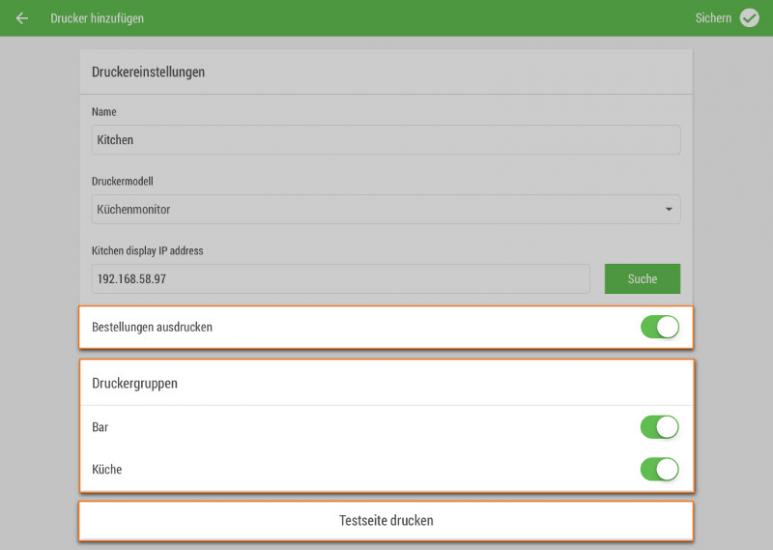
Task: Click the Druckergruppen section header
Action: 135,383
